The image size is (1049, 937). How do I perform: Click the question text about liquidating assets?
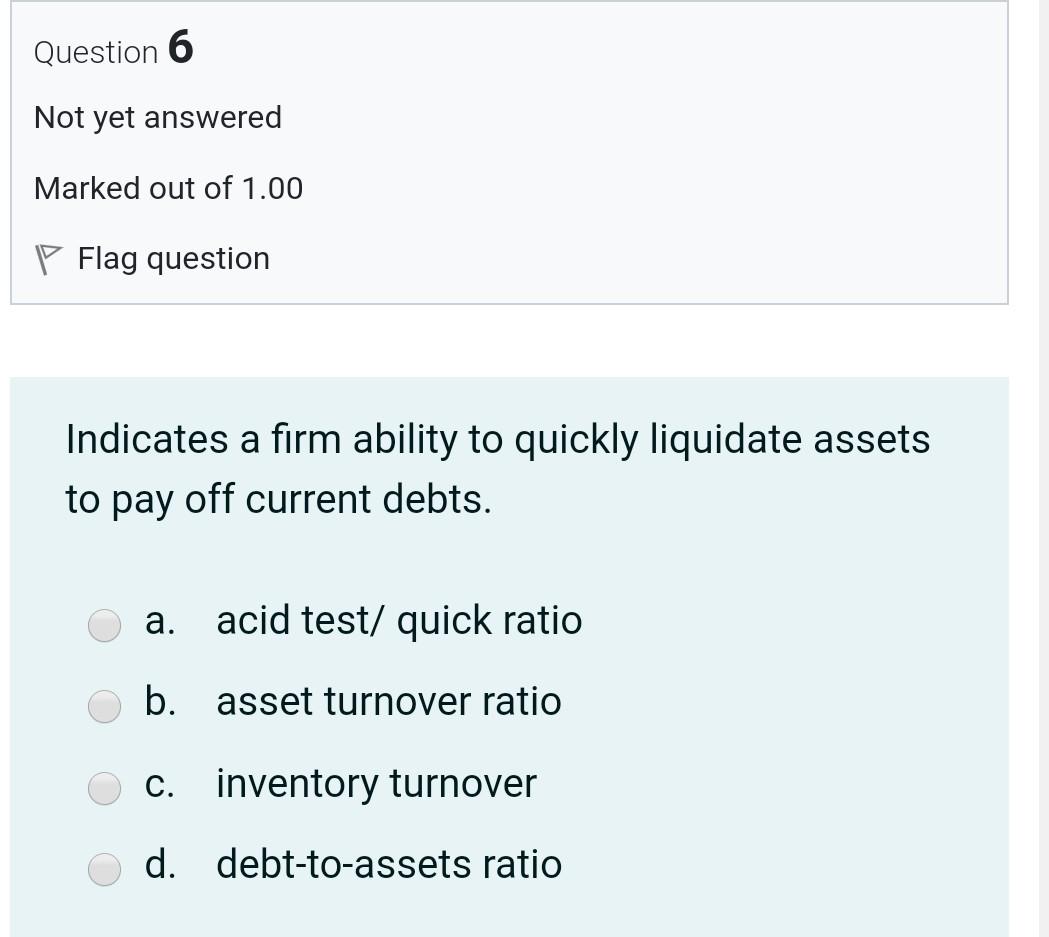(x=497, y=439)
